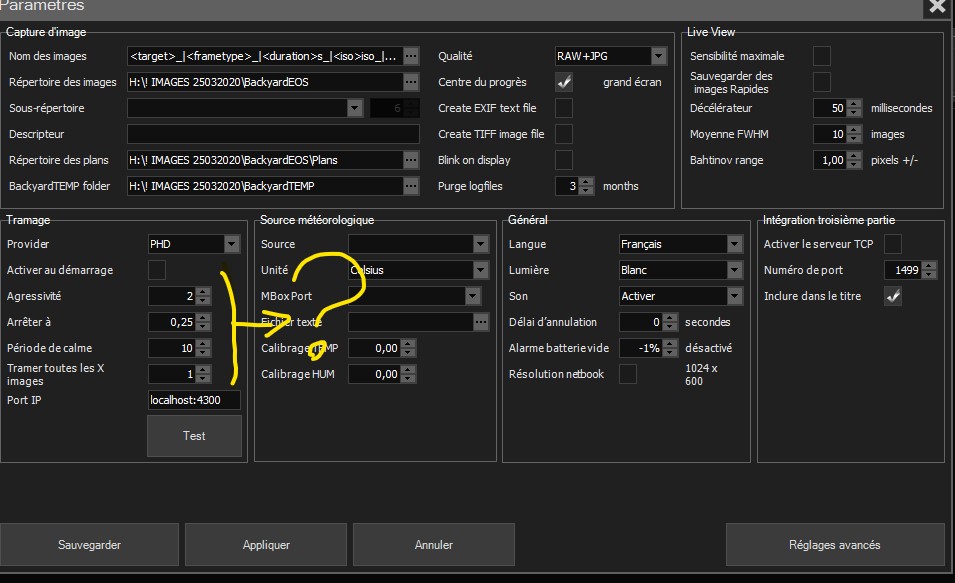Open the Provider PHD dropdown
Viewport: 955px width, 583px height.
232,244
